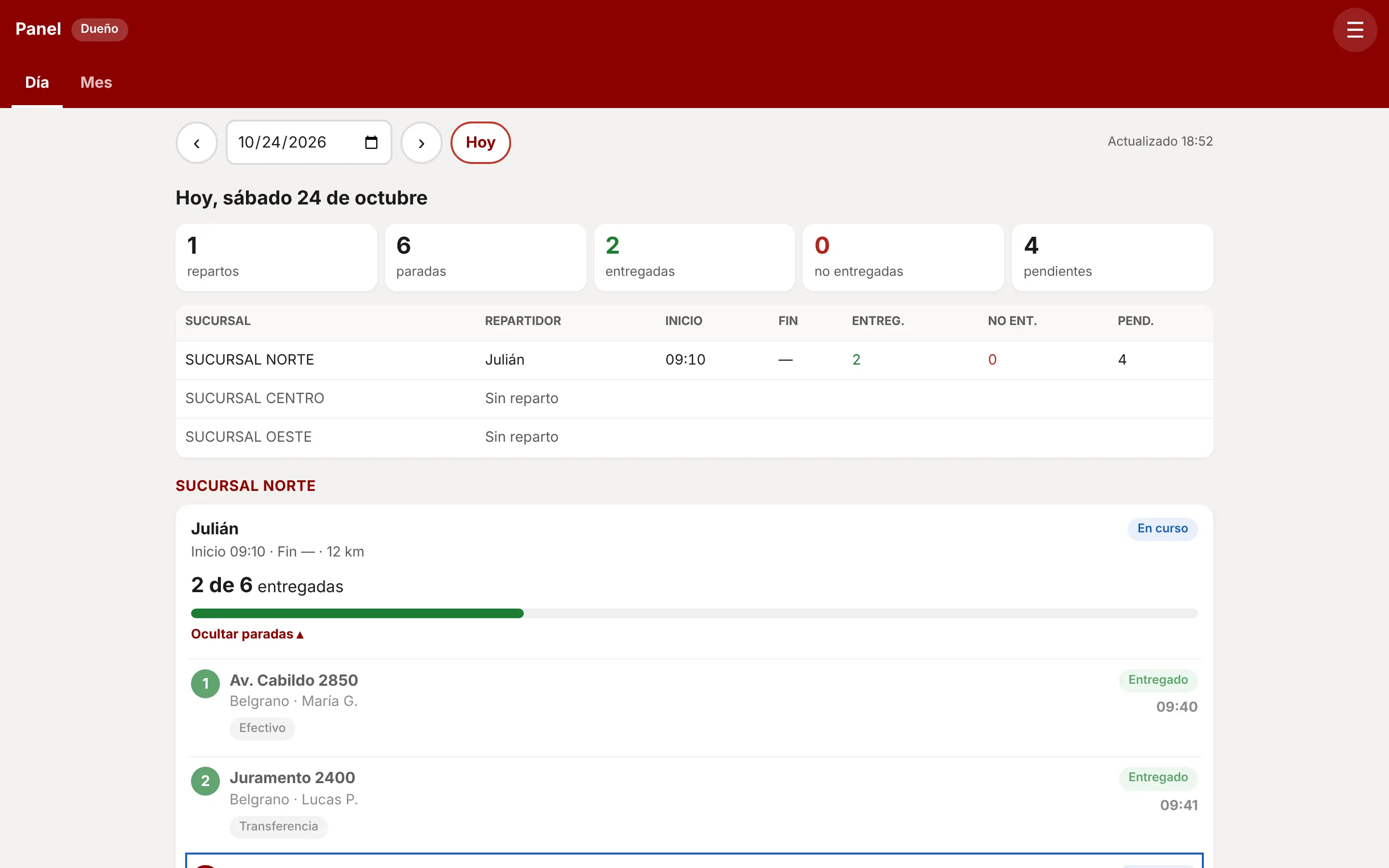The width and height of the screenshot is (1389, 868).
Task: Click the 09:41 delivery time
Action: click(1178, 805)
